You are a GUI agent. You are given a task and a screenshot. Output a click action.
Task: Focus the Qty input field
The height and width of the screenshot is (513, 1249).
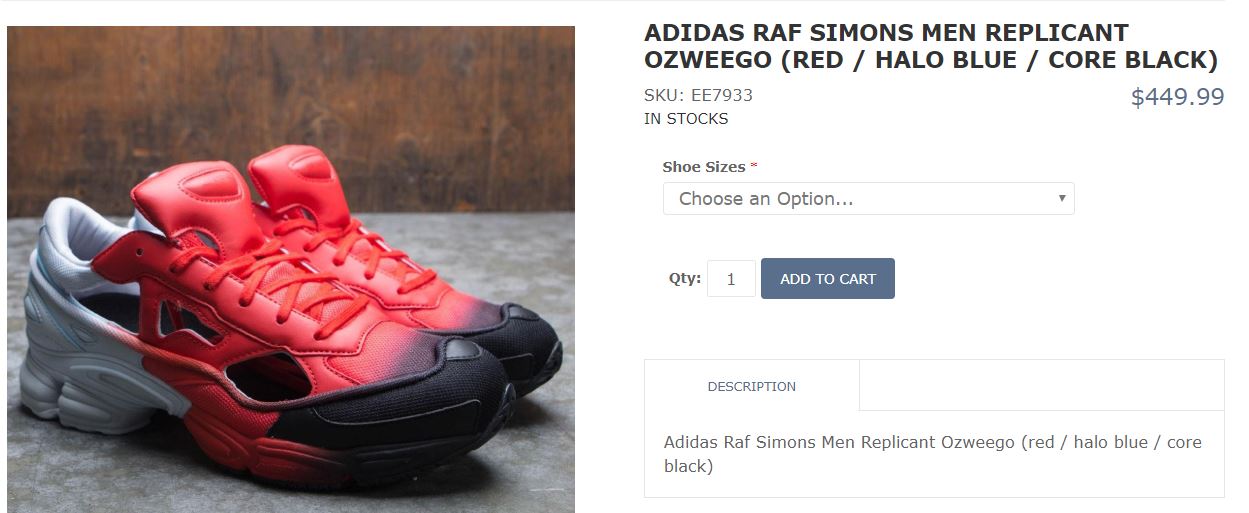click(731, 279)
